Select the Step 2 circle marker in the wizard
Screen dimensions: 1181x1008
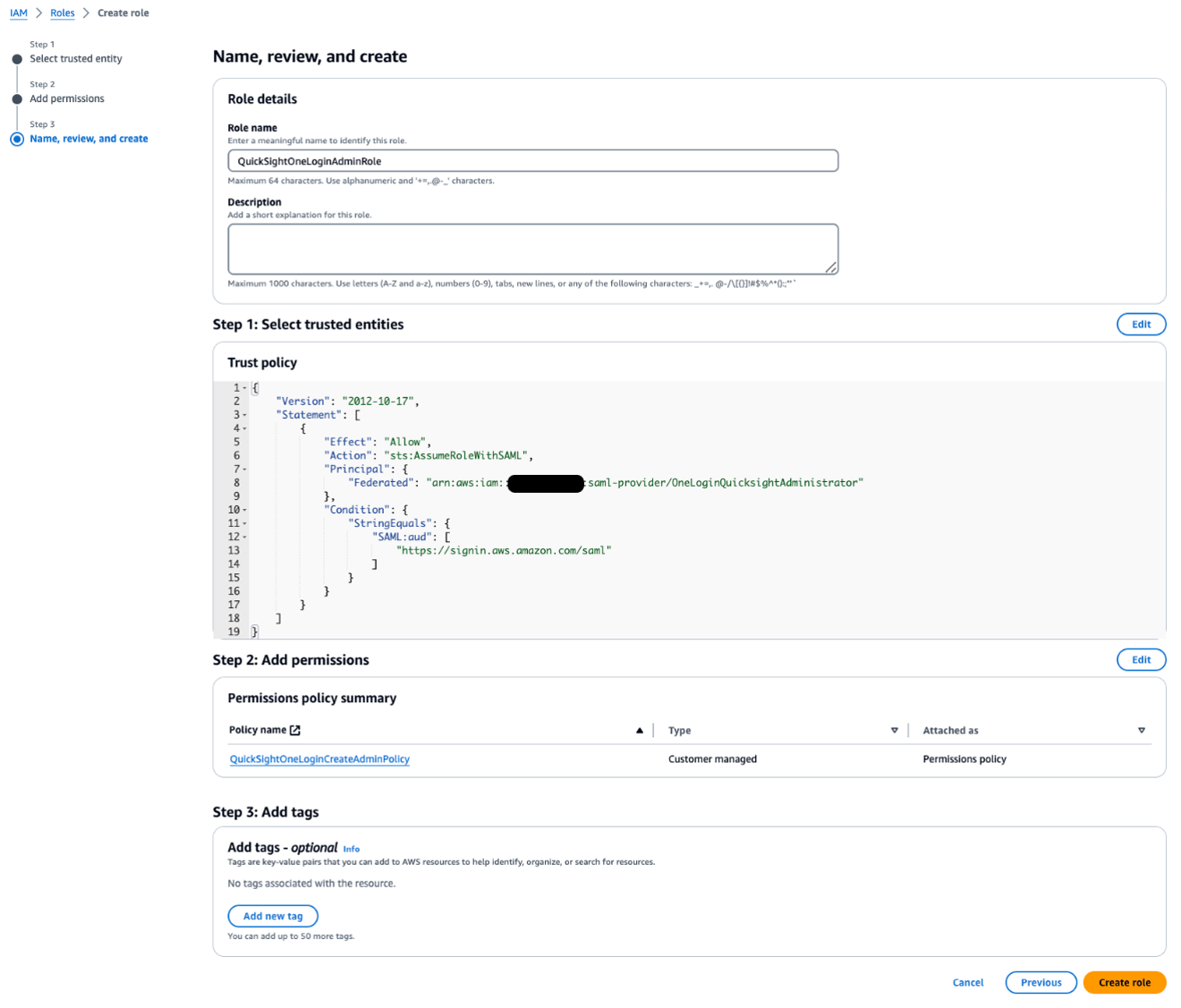[17, 99]
